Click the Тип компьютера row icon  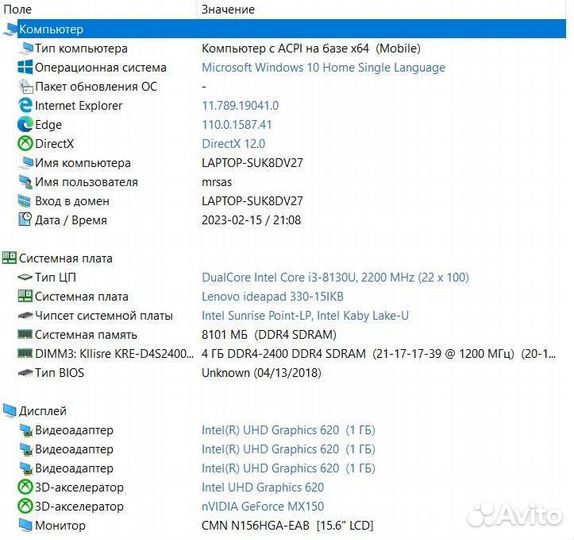(x=26, y=48)
